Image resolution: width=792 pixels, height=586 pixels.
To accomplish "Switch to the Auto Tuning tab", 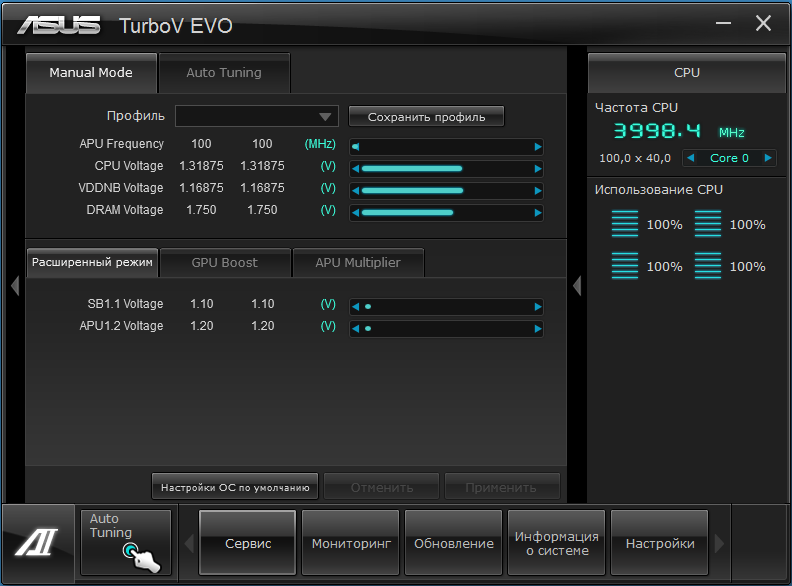I will click(224, 73).
